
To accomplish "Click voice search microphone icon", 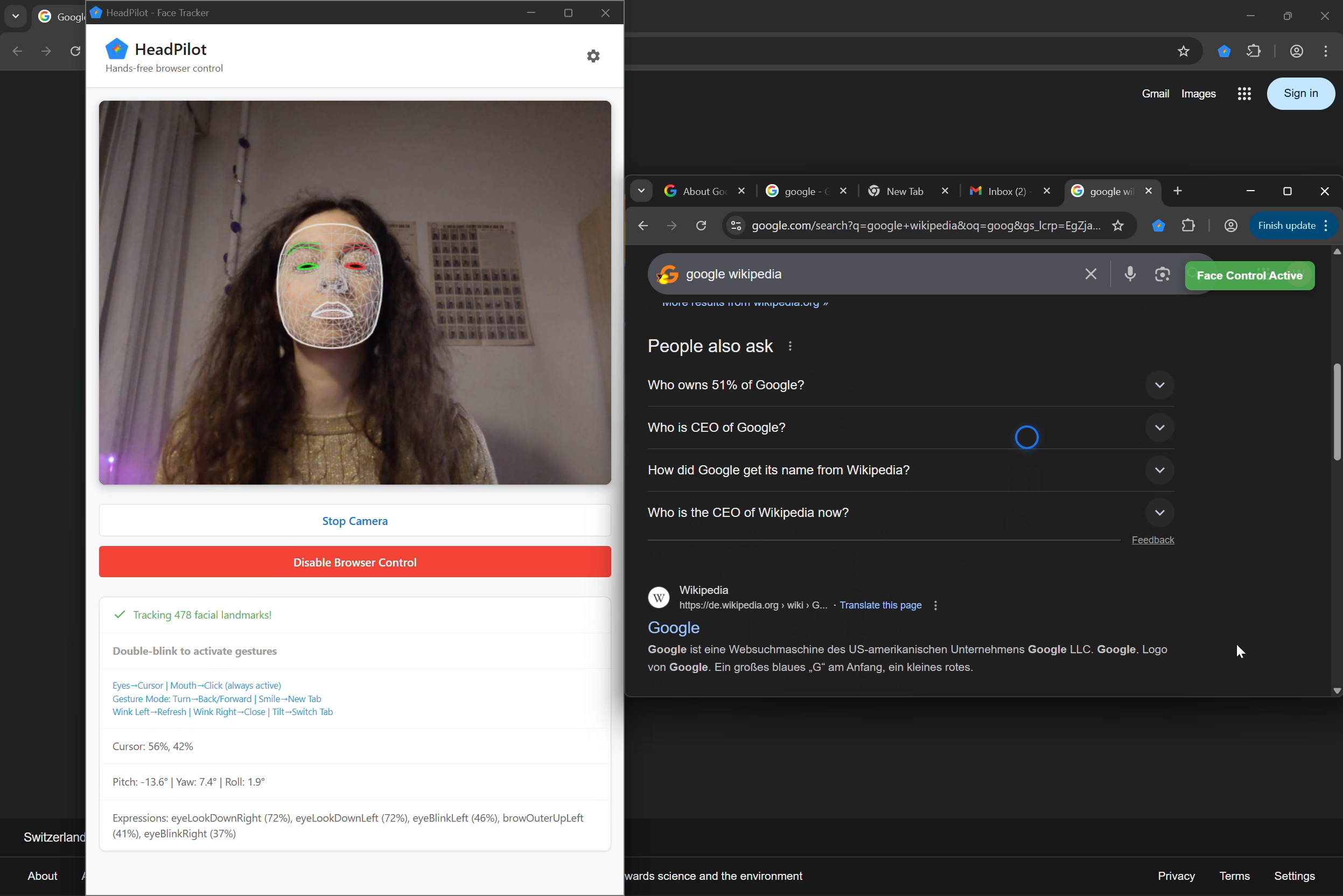I will pyautogui.click(x=1129, y=274).
